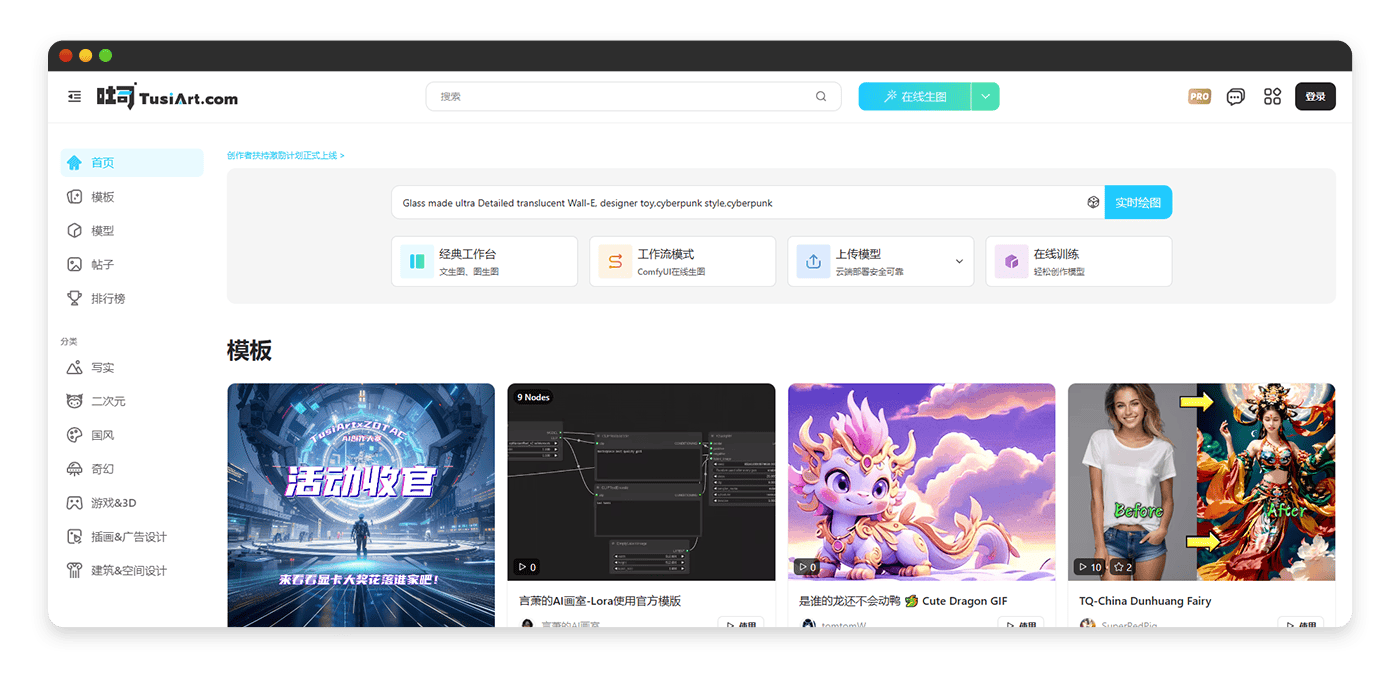1400x700 pixels.
Task: Click the title 是谁的龙还不会动鸭 Cute Dragon GIF
Action: [x=903, y=601]
